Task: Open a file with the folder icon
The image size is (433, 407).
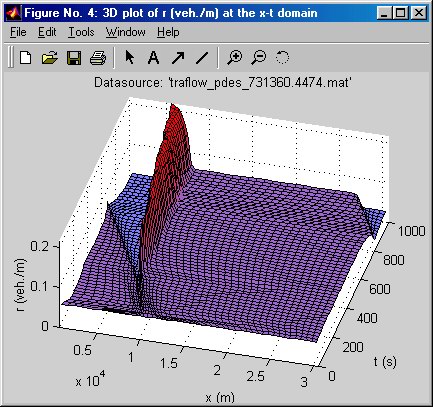Action: (50, 58)
